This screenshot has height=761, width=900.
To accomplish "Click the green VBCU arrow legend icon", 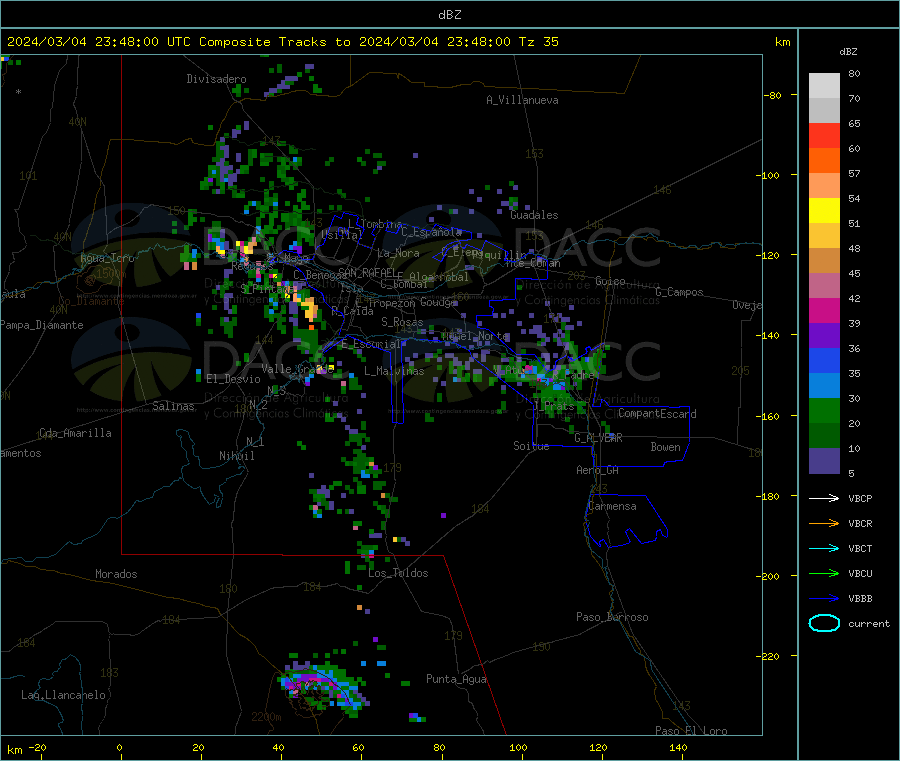I will [824, 573].
